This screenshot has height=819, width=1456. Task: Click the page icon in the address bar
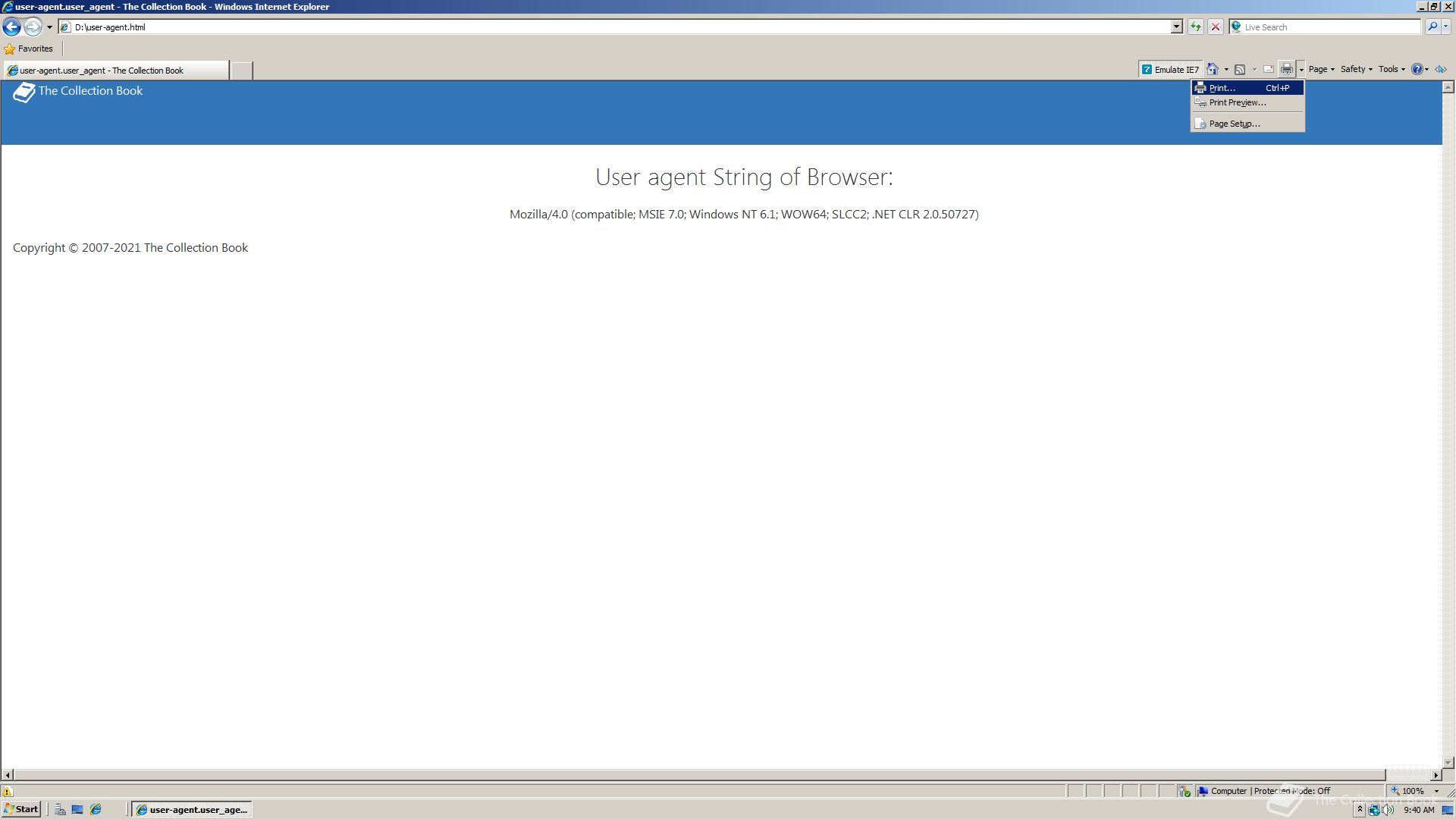(x=66, y=27)
